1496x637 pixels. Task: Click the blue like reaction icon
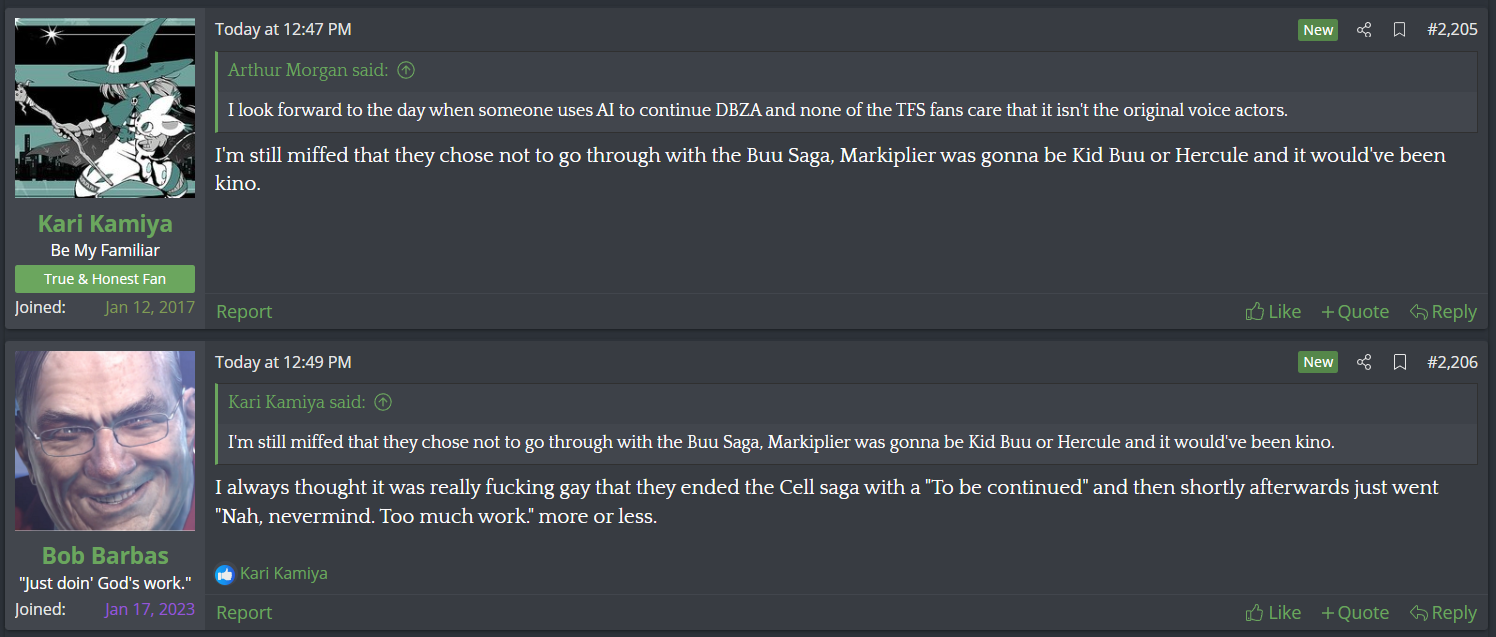pos(224,574)
